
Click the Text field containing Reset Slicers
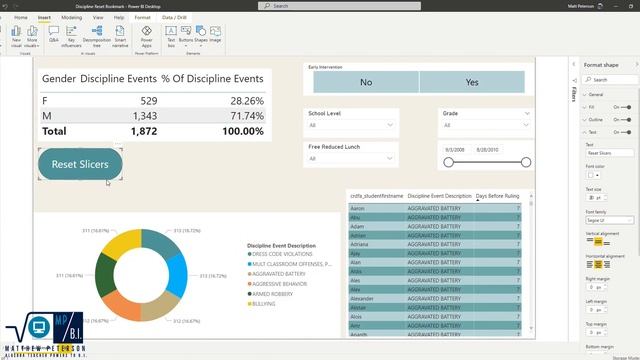(609, 153)
